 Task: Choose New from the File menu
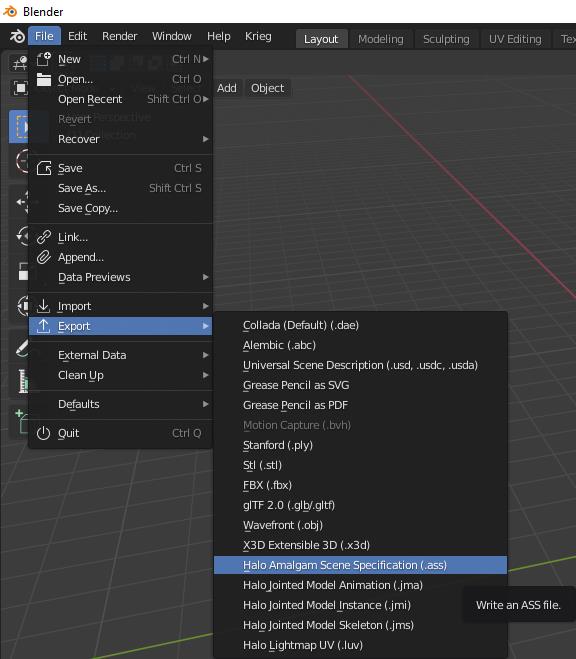point(121,59)
